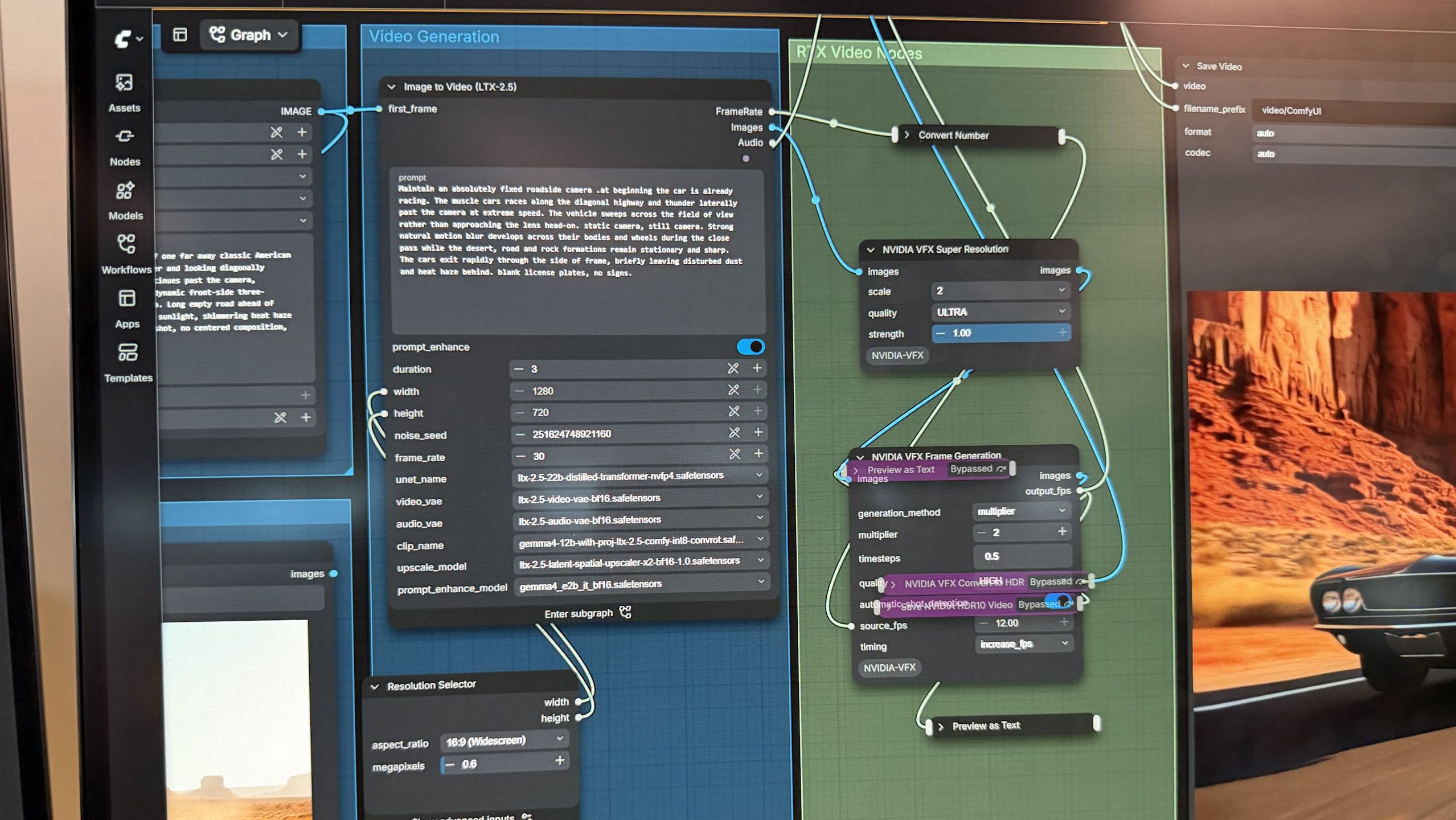Toggle the prompt_enhance switch
The width and height of the screenshot is (1456, 820).
pos(750,347)
